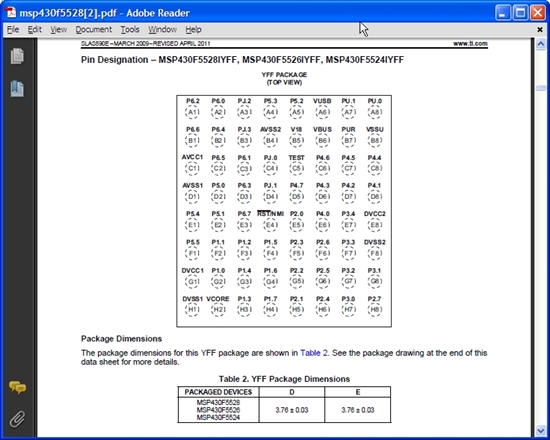Image resolution: width=550 pixels, height=440 pixels.
Task: Click pin D1 labeled AVSS1
Action: coord(193,196)
